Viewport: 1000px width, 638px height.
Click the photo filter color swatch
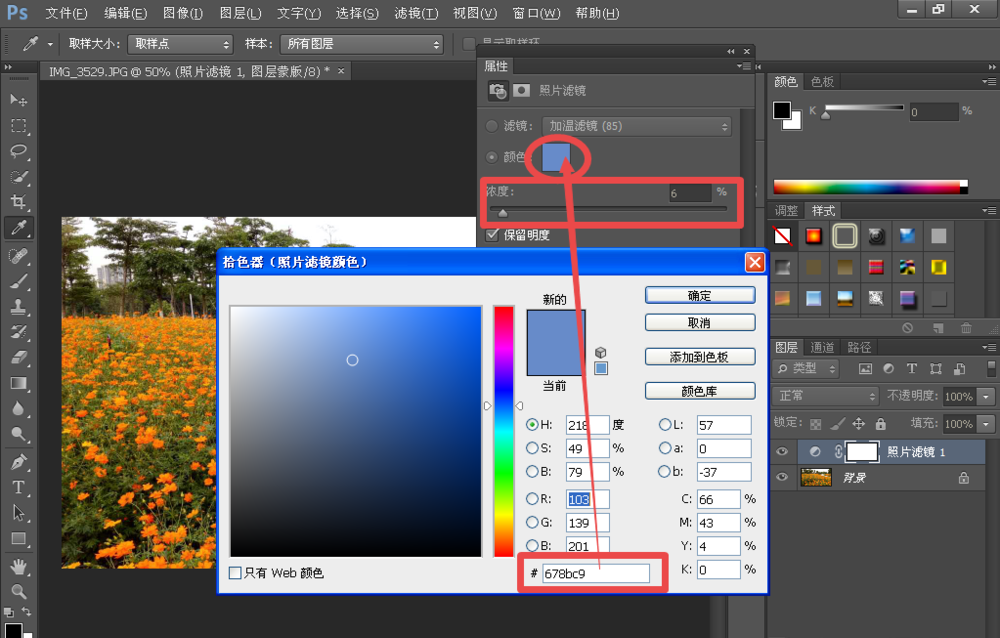pos(557,156)
